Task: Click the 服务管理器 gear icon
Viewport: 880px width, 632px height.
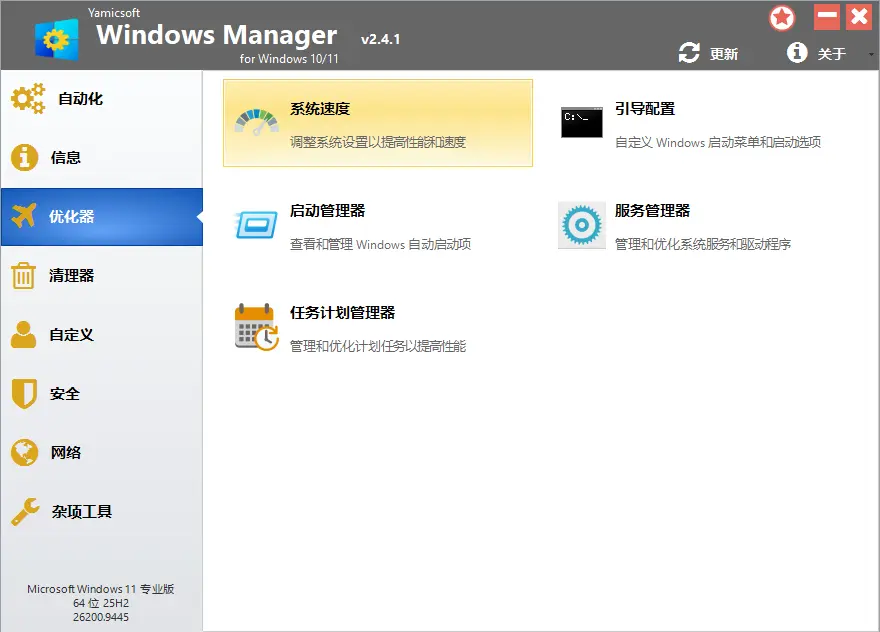Action: click(x=582, y=225)
